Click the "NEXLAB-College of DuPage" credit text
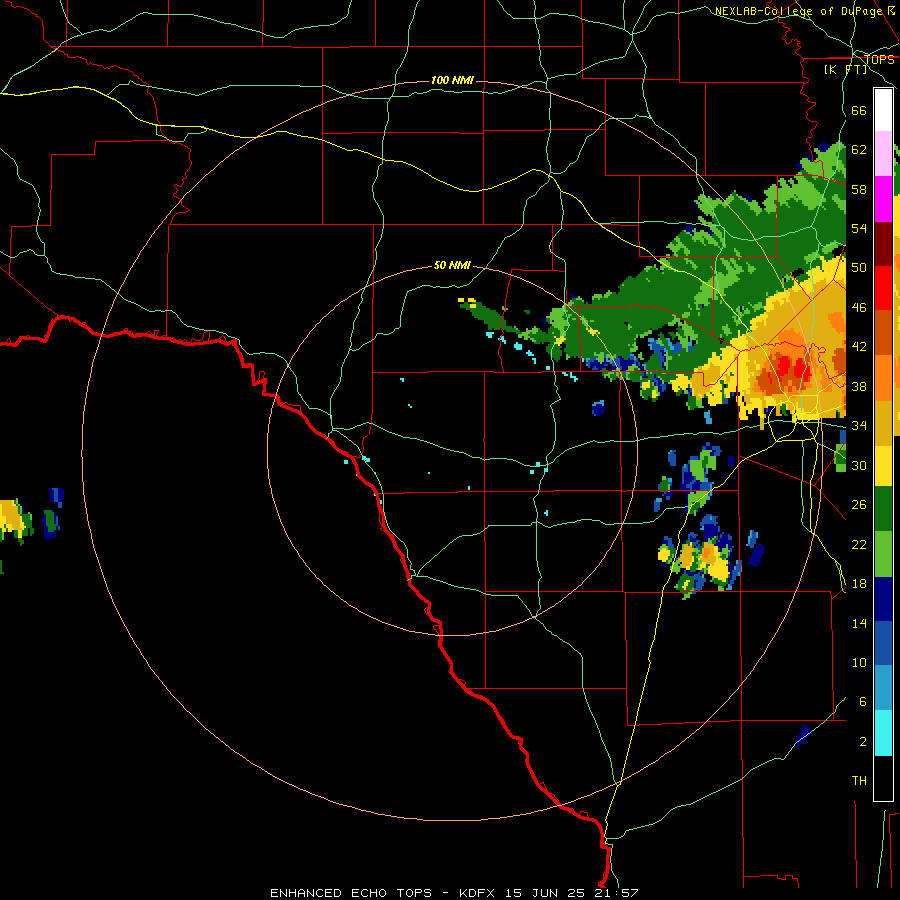The height and width of the screenshot is (900, 900). [797, 10]
